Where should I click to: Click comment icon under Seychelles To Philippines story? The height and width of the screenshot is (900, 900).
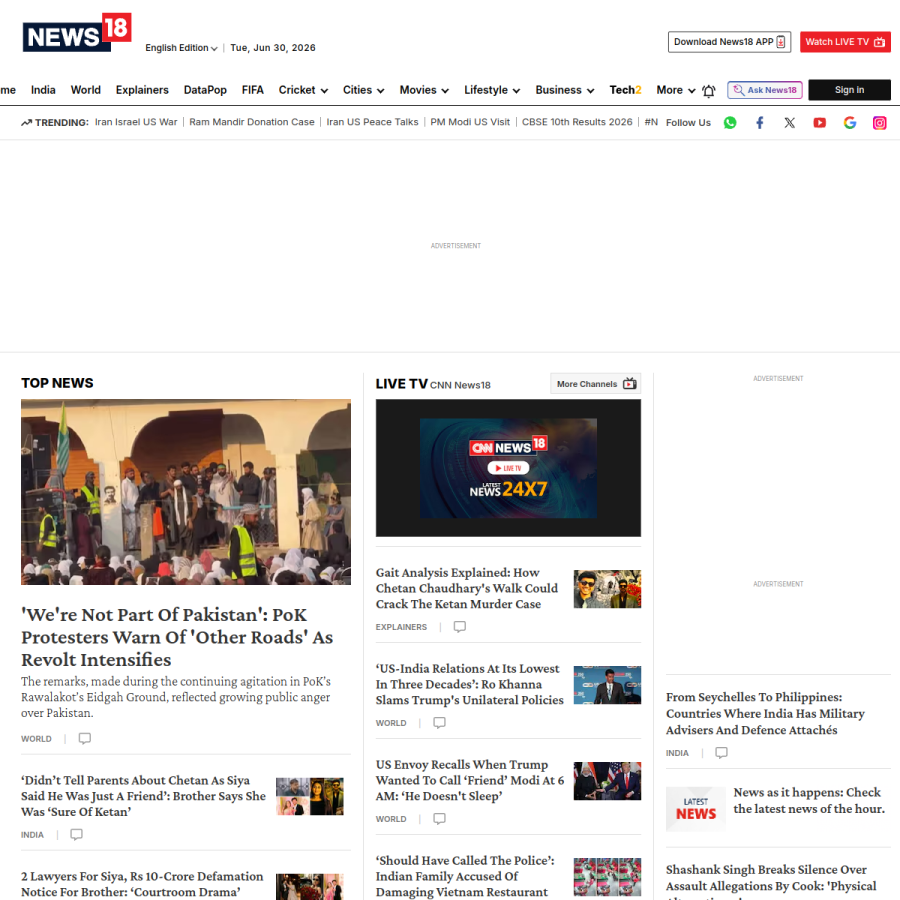[721, 752]
